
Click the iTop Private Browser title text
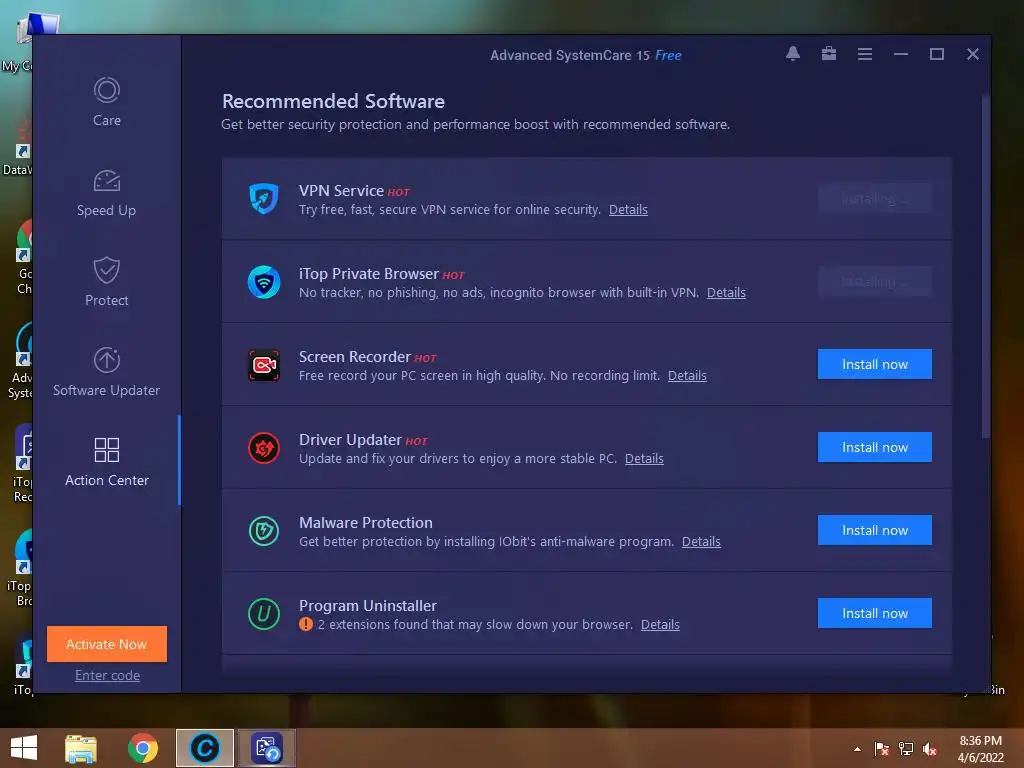point(368,274)
